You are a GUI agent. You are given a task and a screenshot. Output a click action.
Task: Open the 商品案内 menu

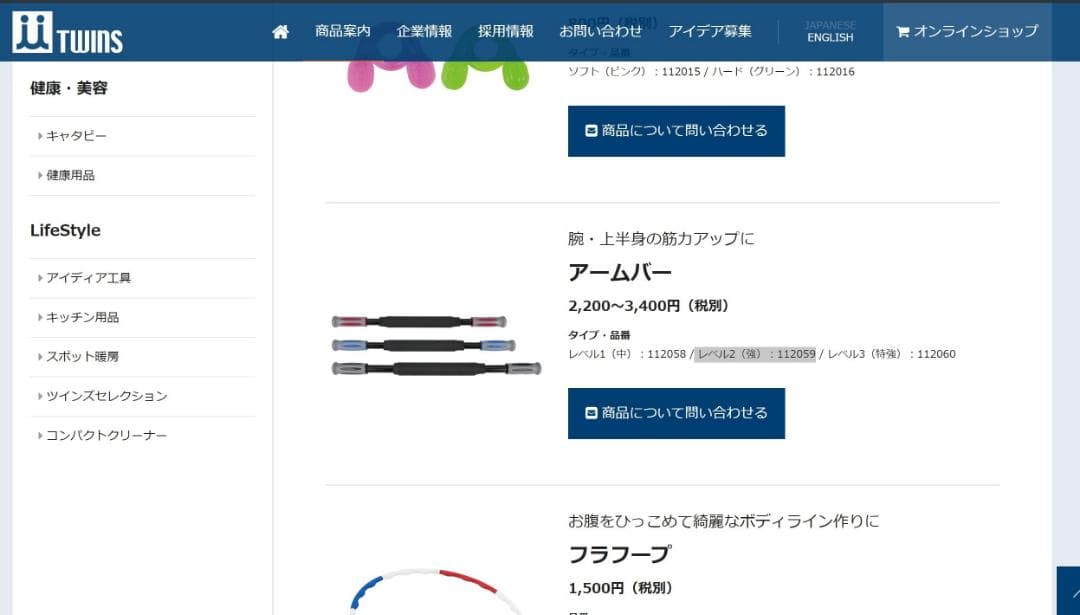click(342, 31)
